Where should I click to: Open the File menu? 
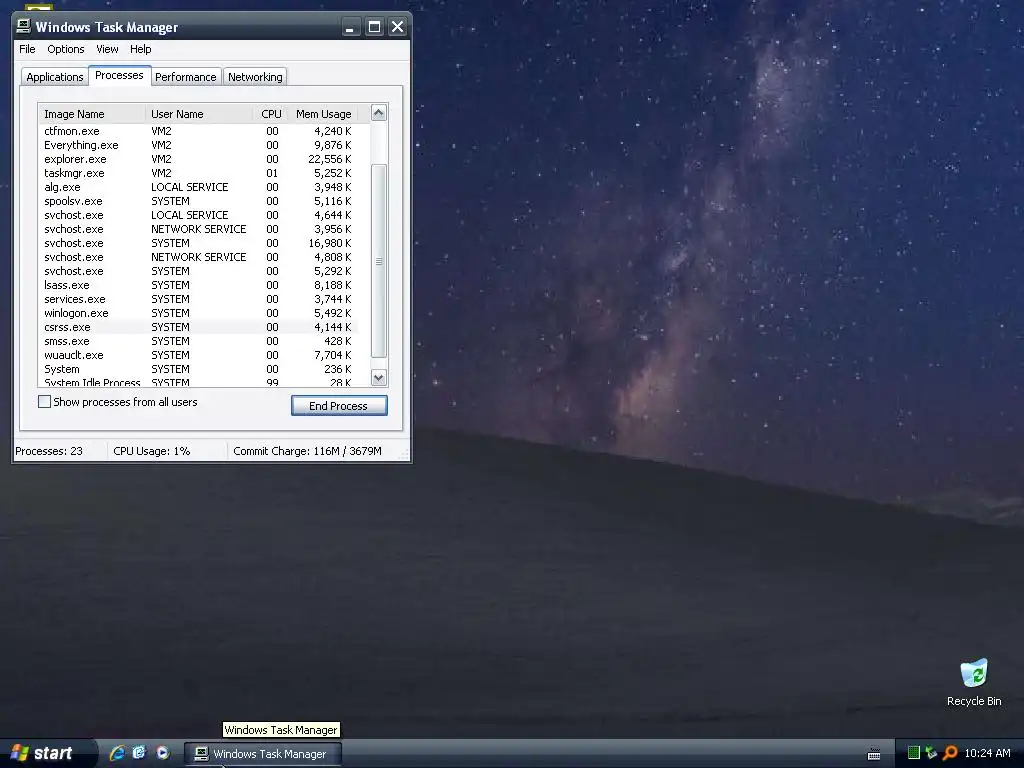[x=27, y=49]
